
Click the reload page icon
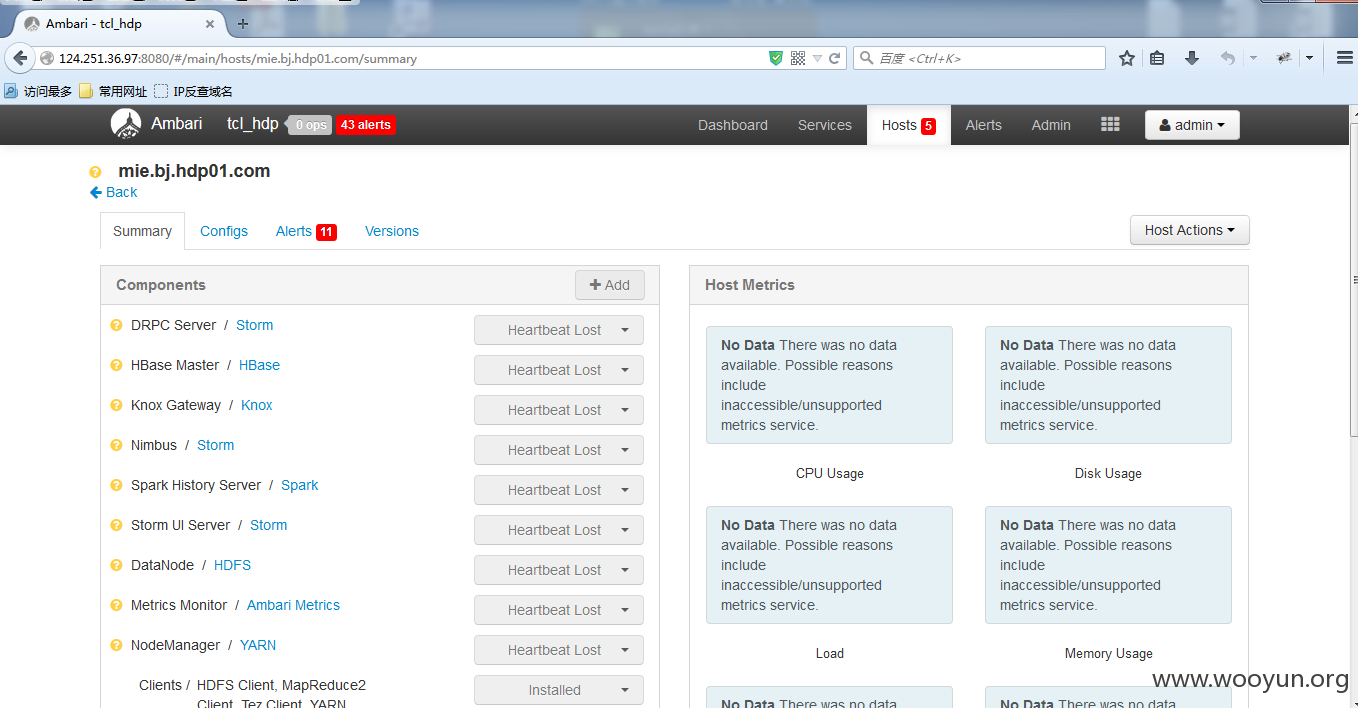coord(835,58)
